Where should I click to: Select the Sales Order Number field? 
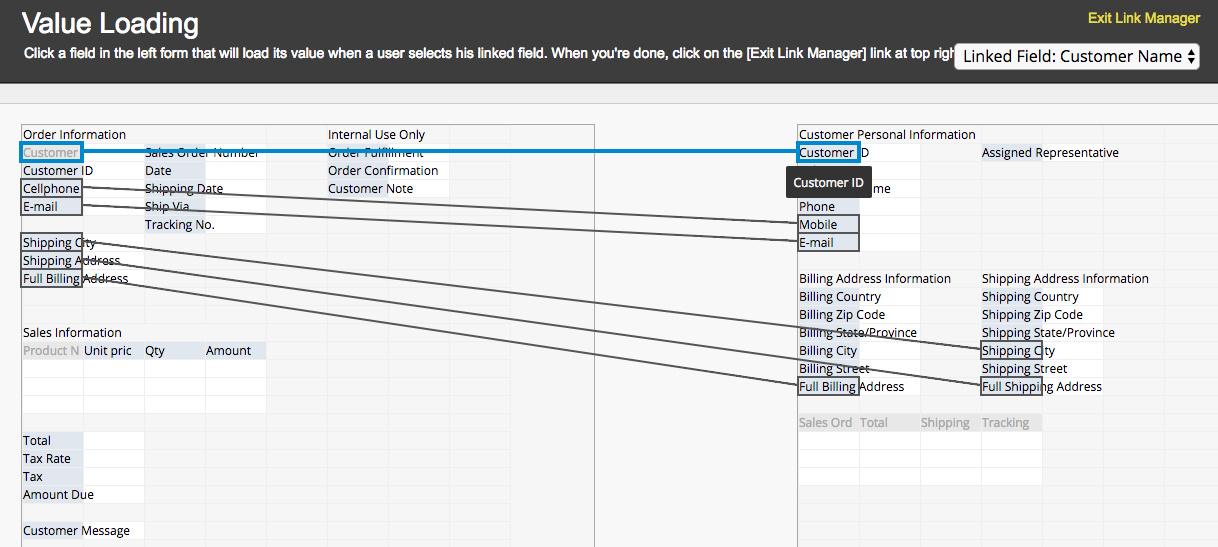tap(202, 153)
